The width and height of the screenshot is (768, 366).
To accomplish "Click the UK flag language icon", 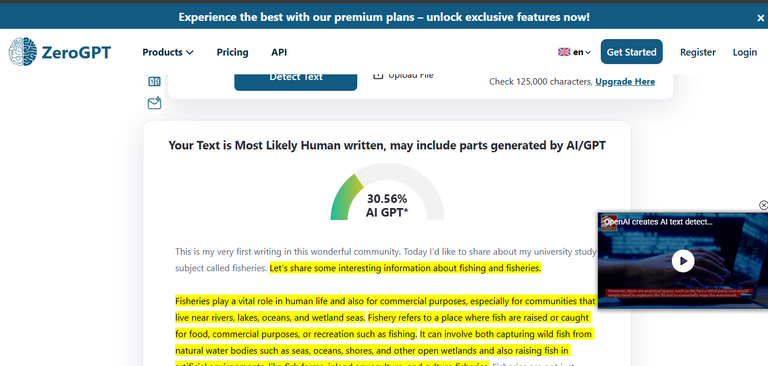I will 564,52.
